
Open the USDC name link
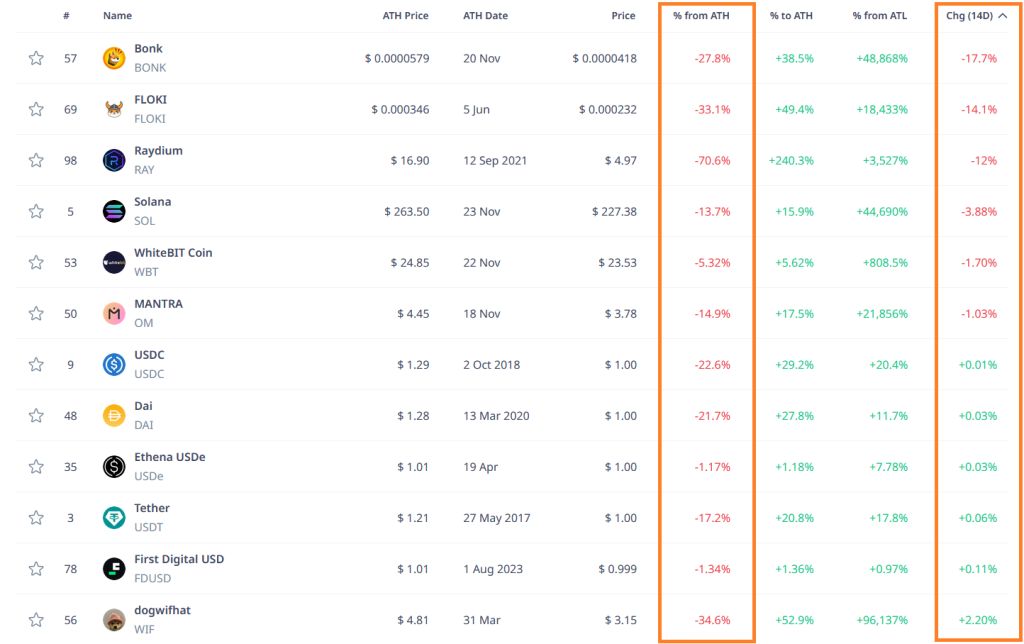(150, 355)
